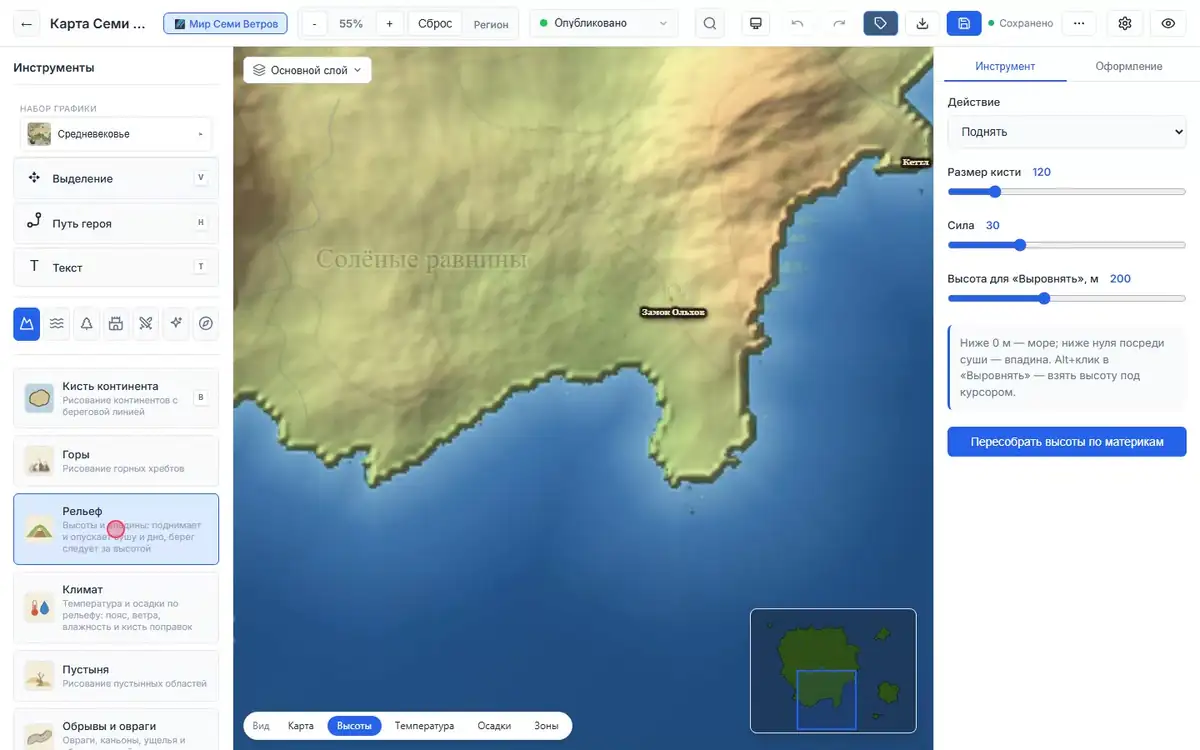Select the terrain category icon
Image resolution: width=1200 pixels, height=750 pixels.
(x=27, y=323)
